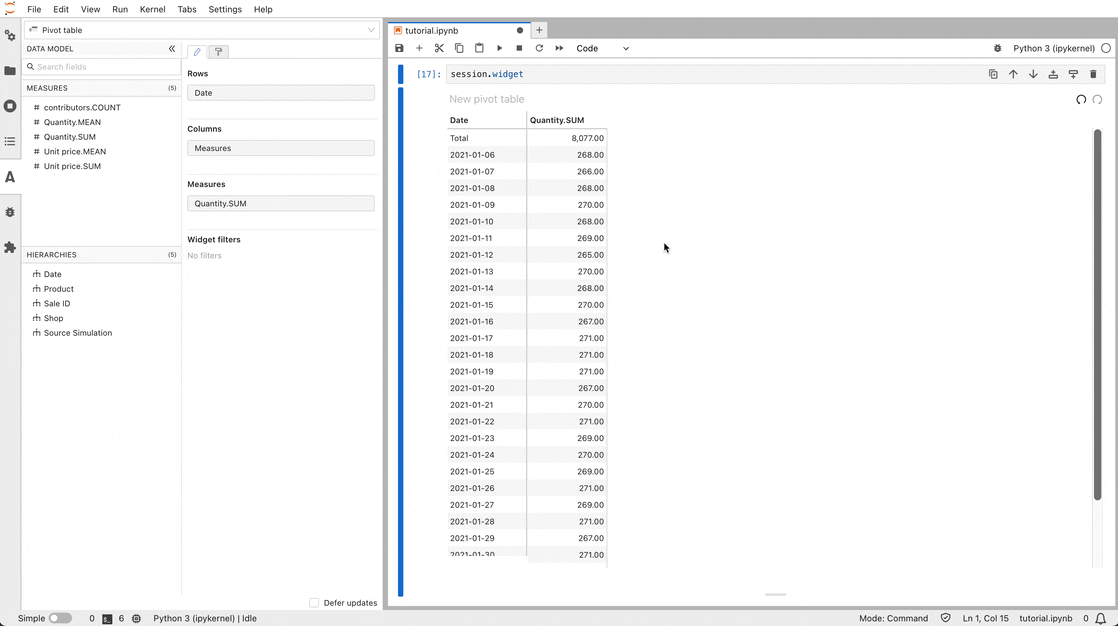This screenshot has width=1118, height=626.
Task: Open the Code cell type dropdown
Action: (x=602, y=48)
